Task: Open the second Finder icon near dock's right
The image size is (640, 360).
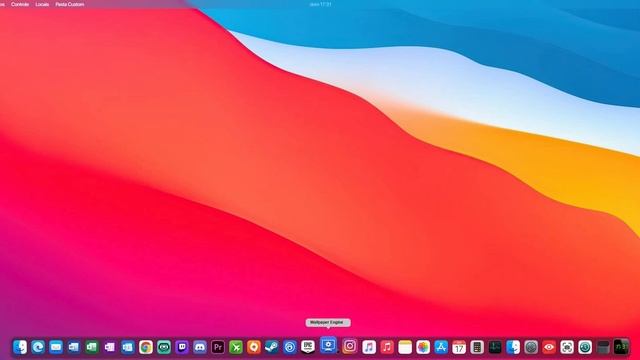Action: (x=513, y=347)
